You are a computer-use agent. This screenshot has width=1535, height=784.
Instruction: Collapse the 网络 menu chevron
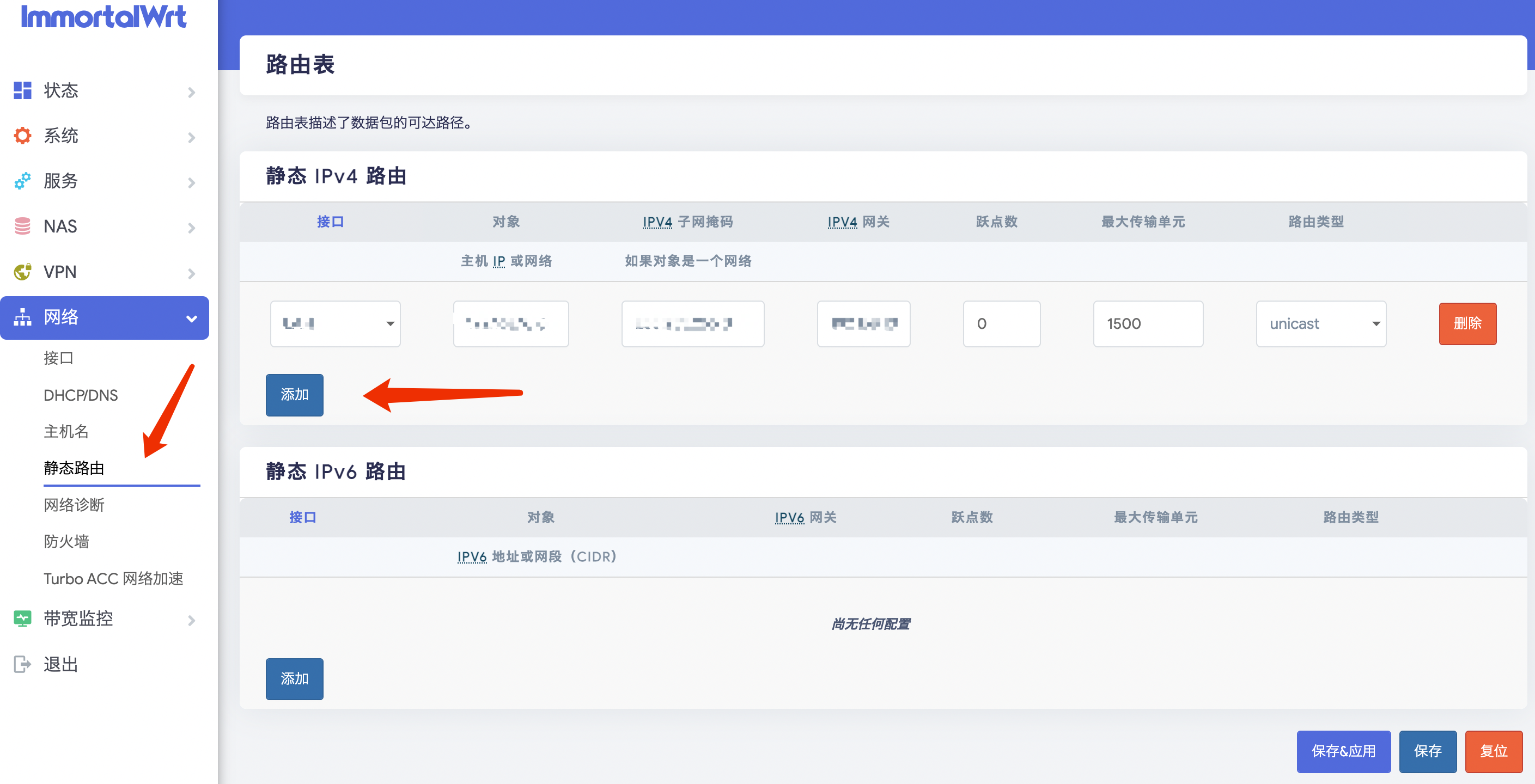191,318
